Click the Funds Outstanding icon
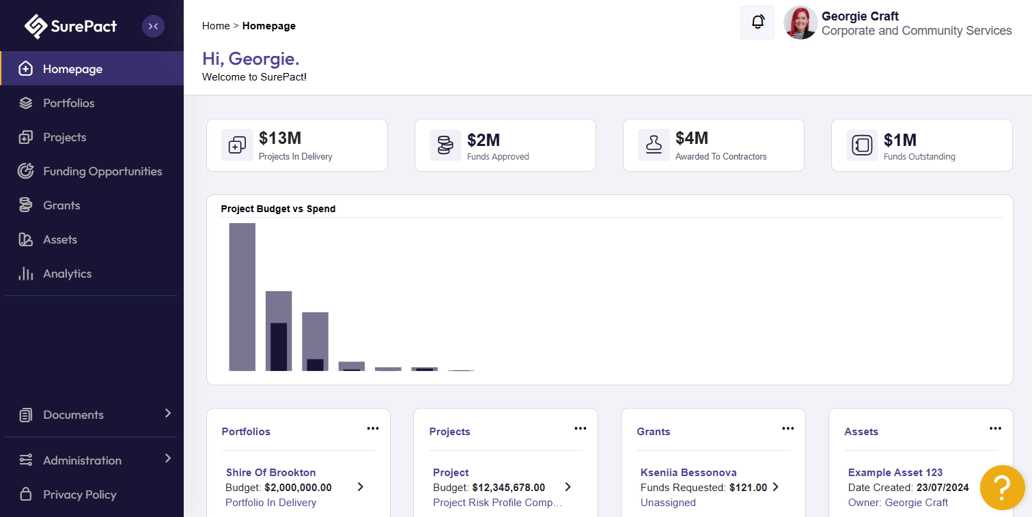Viewport: 1032px width, 517px height. coord(862,145)
